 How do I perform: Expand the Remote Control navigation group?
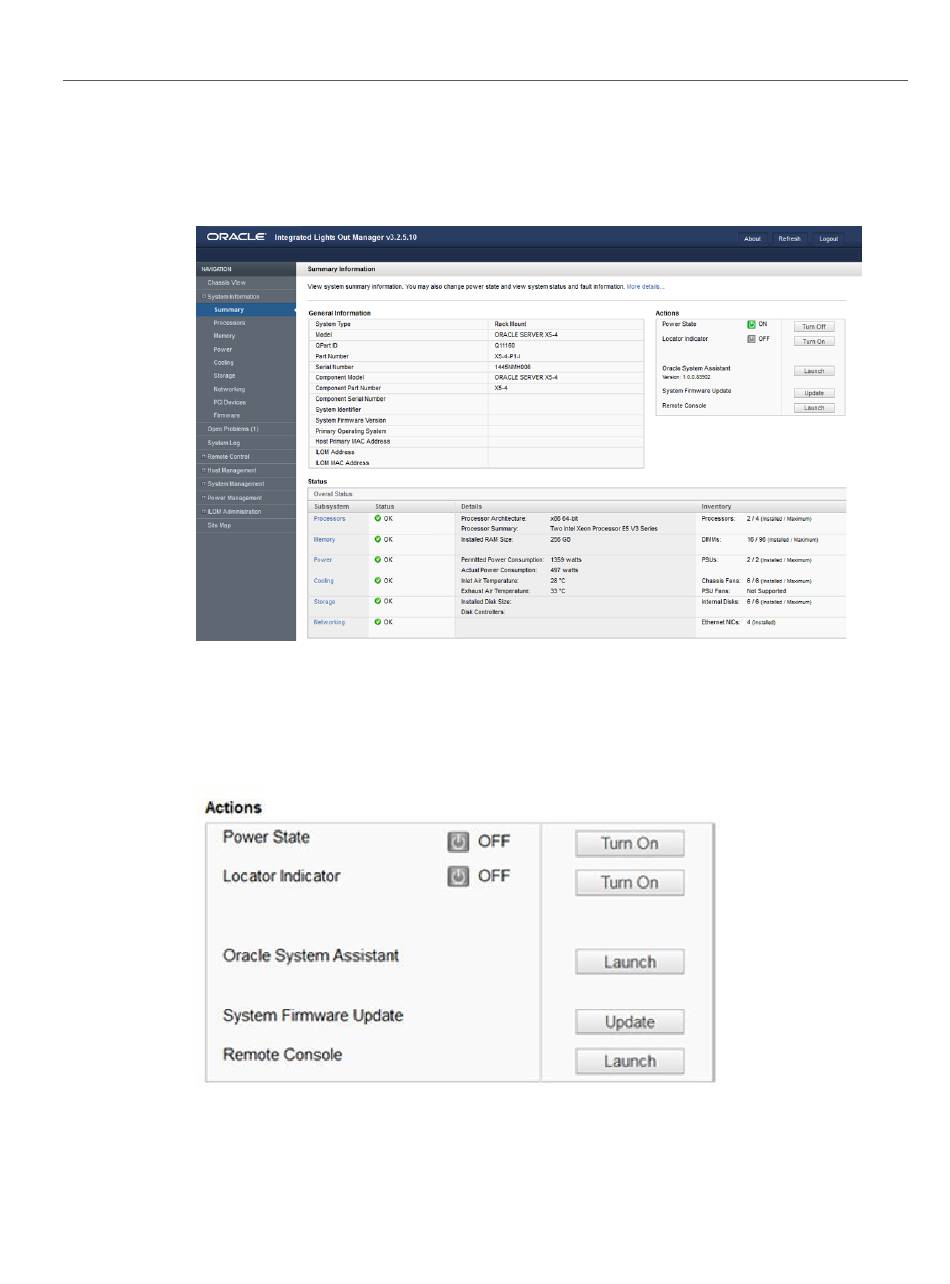(204, 456)
